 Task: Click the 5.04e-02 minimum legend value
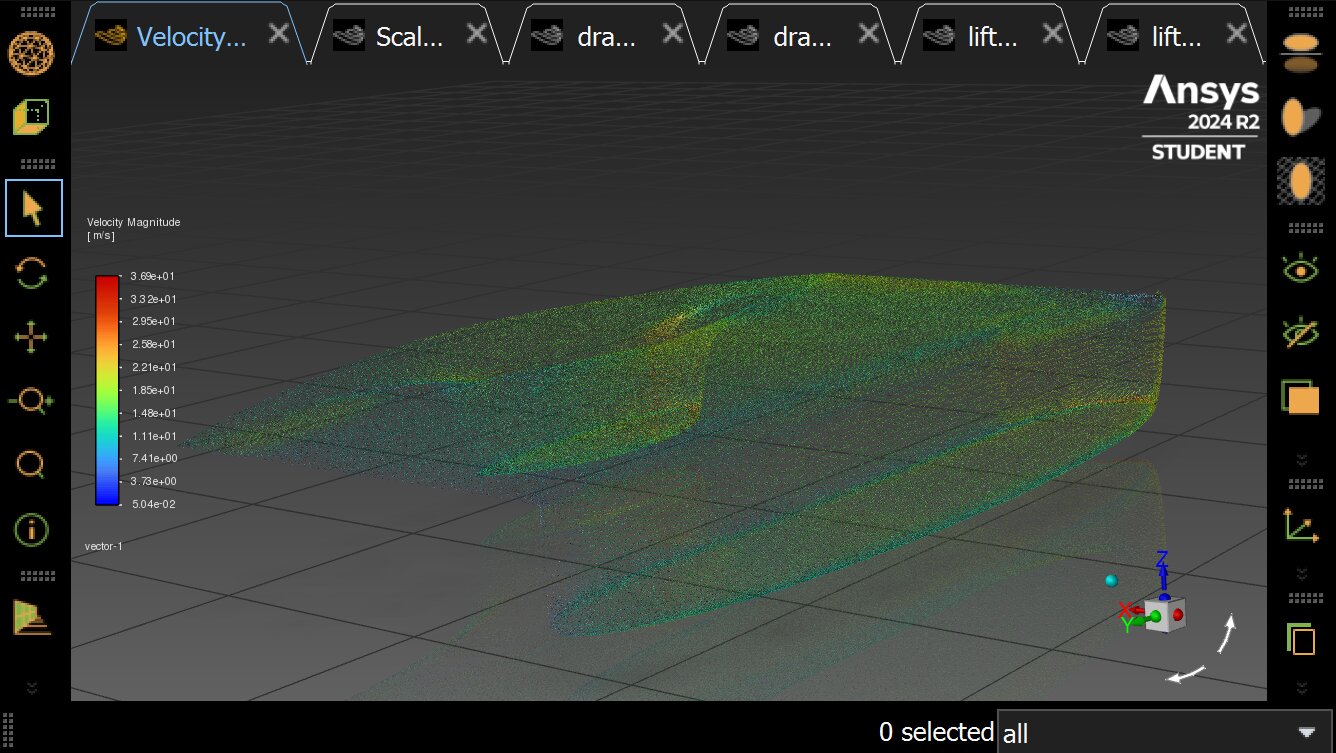[153, 504]
